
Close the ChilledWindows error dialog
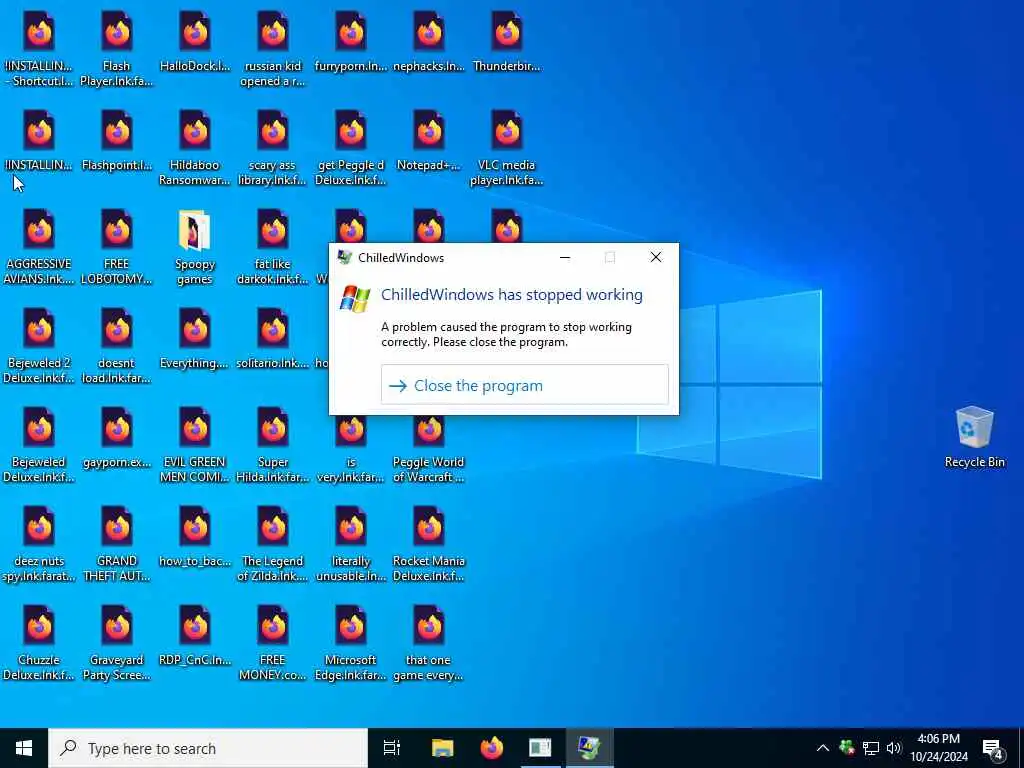coord(656,257)
